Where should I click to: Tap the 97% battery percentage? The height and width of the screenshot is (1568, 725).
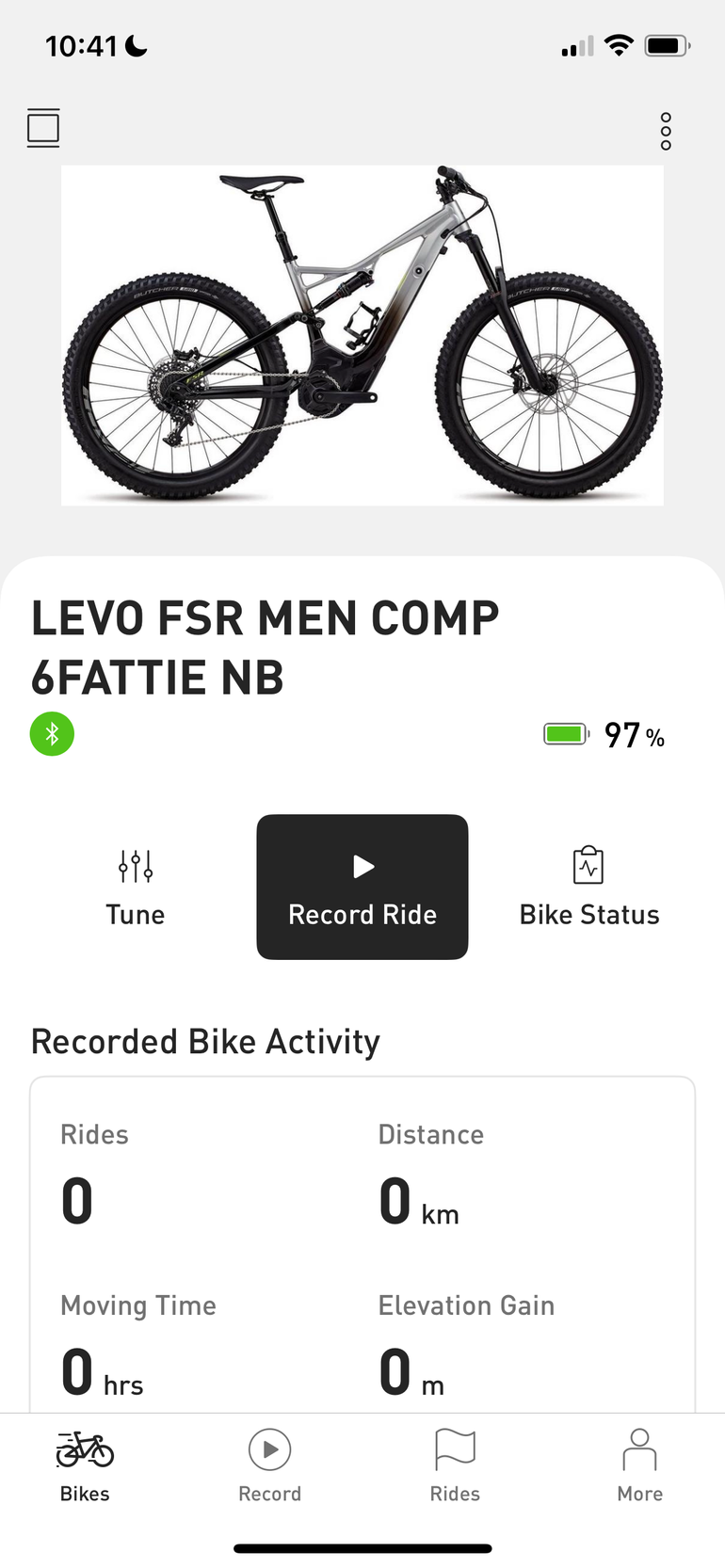point(634,735)
